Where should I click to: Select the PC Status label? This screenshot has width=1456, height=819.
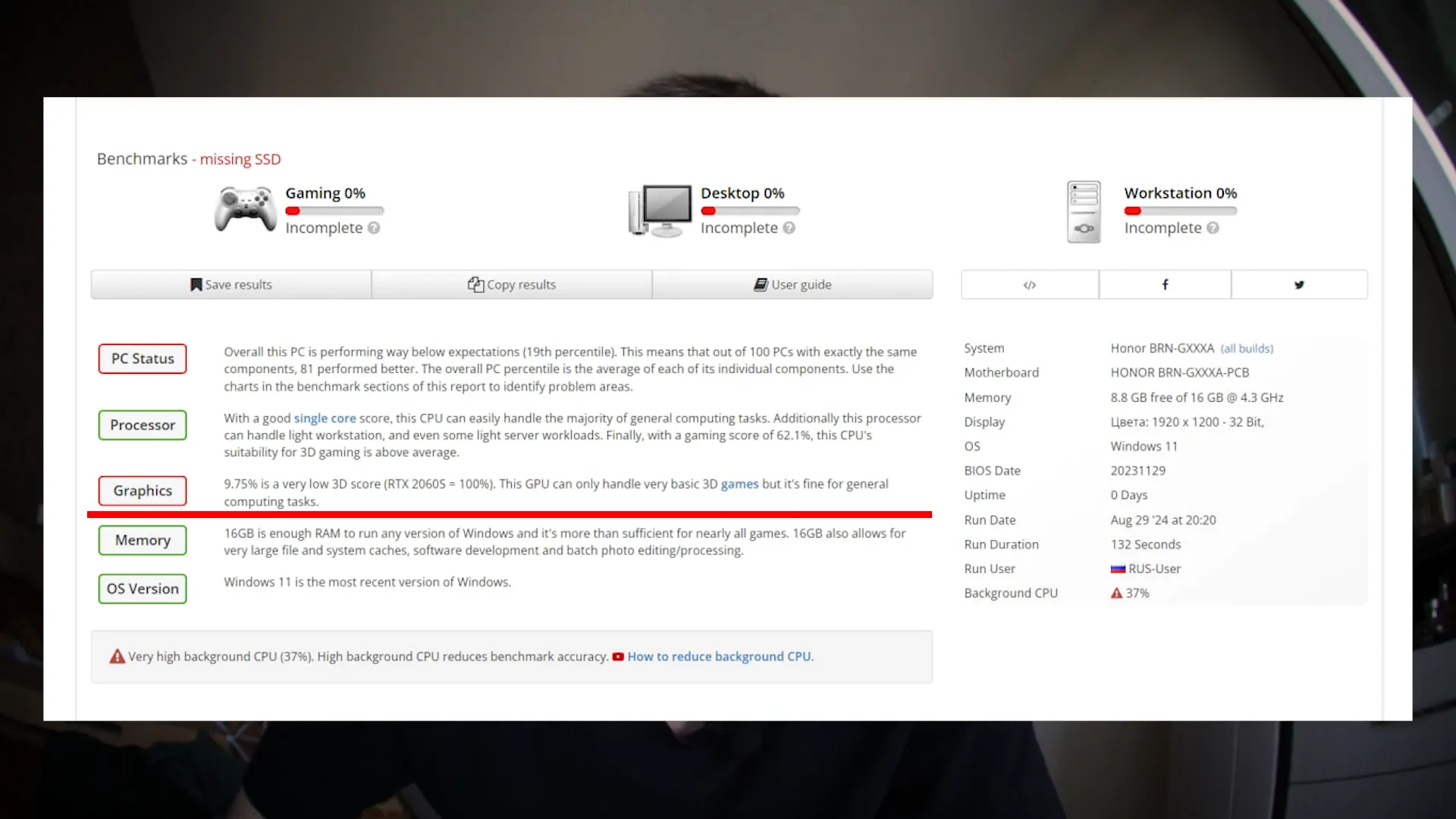143,359
